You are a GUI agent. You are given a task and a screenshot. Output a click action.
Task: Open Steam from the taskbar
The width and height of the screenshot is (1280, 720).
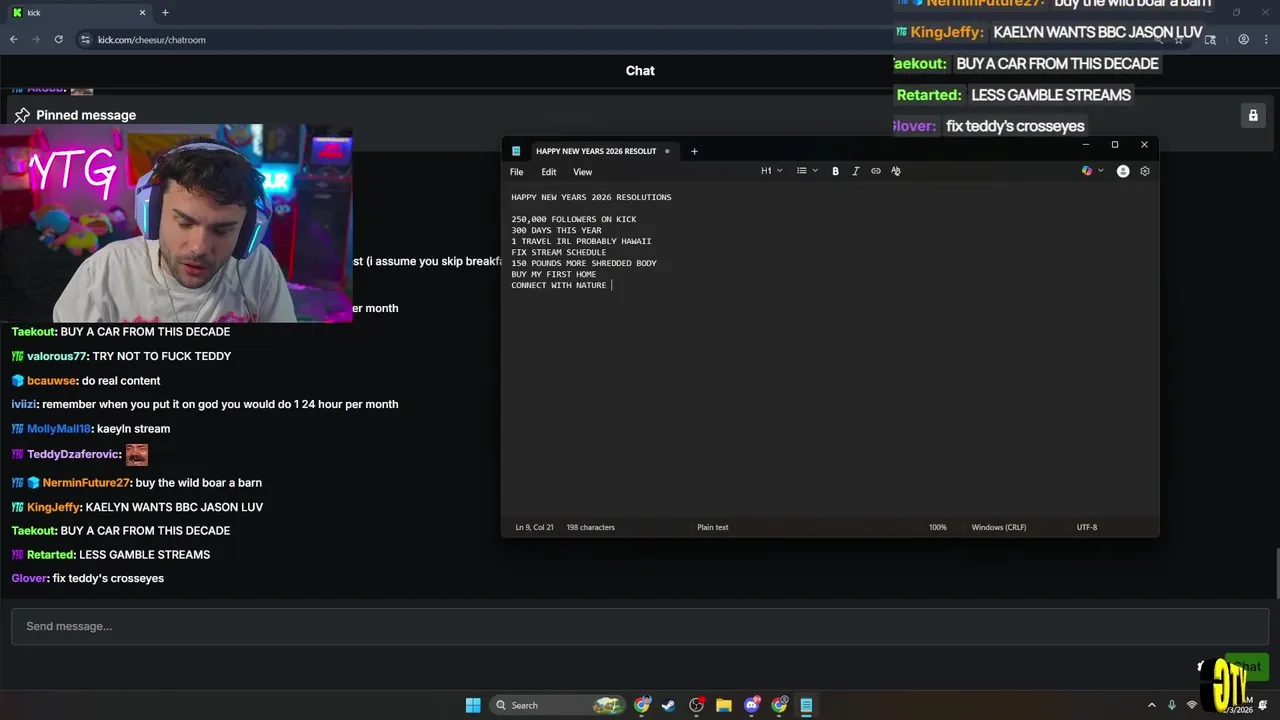668,705
